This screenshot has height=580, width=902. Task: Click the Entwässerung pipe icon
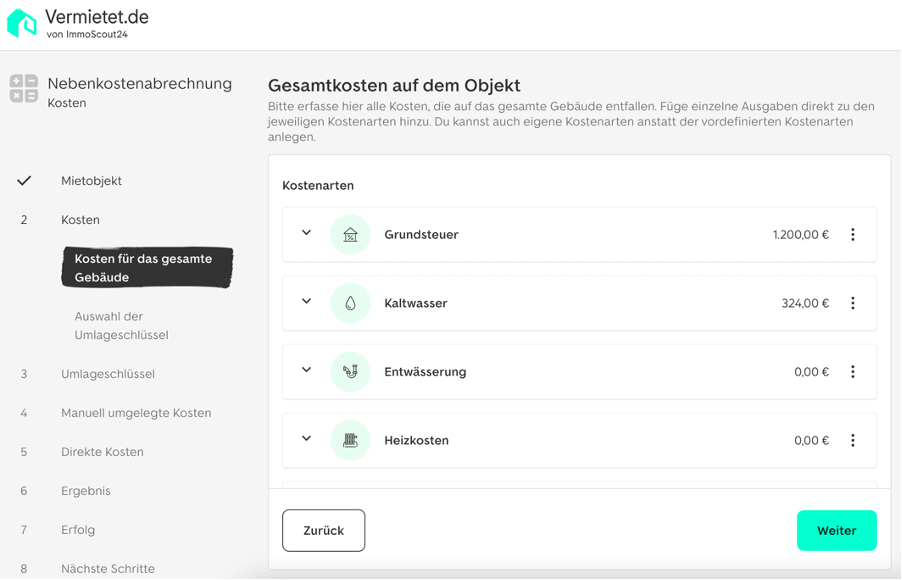click(x=350, y=372)
